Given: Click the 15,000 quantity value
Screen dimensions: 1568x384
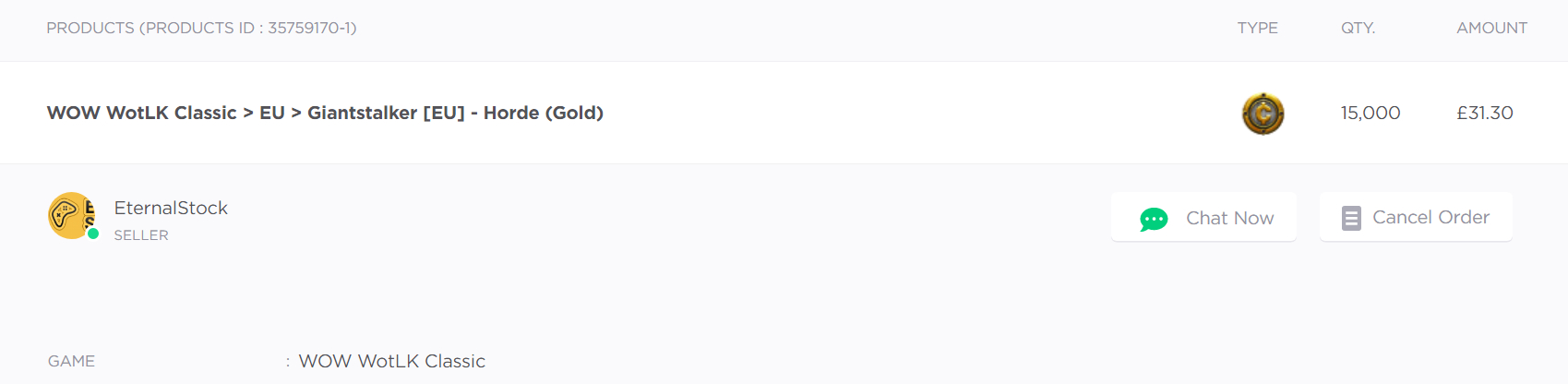Looking at the screenshot, I should click(1370, 113).
